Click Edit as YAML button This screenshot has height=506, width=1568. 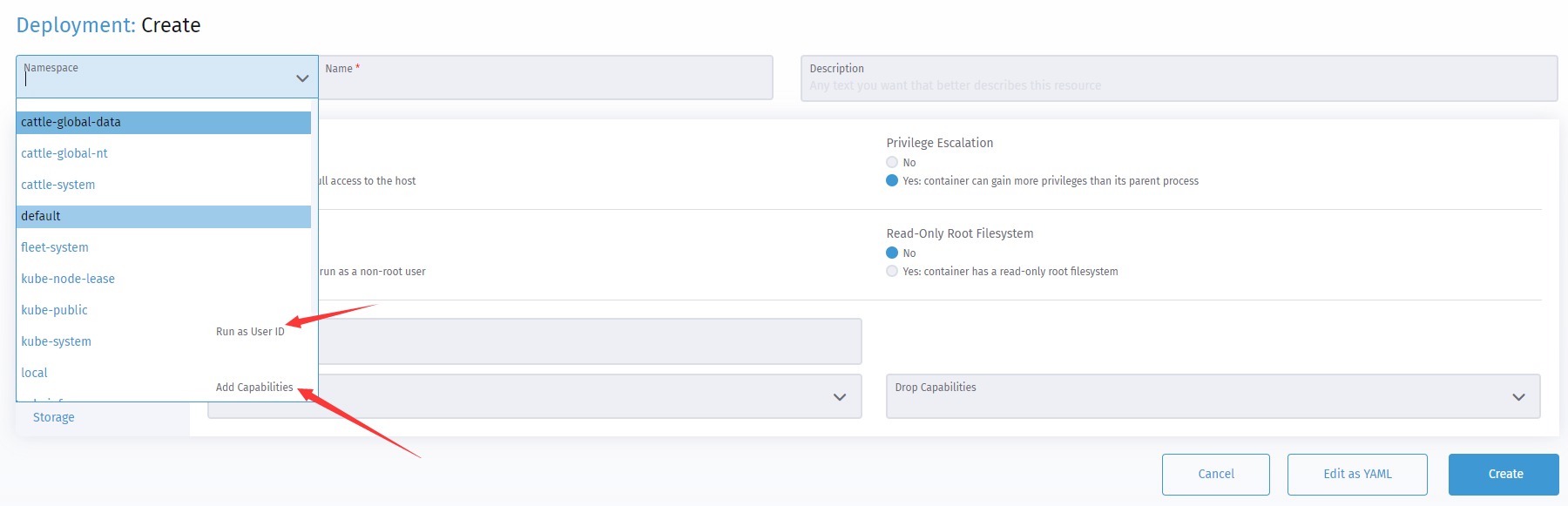(x=1357, y=475)
